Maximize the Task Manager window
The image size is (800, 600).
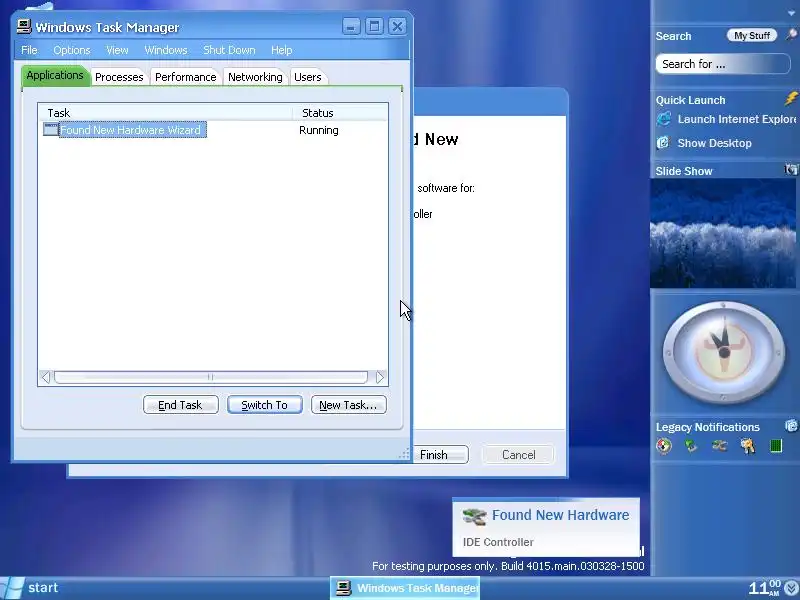pos(374,27)
